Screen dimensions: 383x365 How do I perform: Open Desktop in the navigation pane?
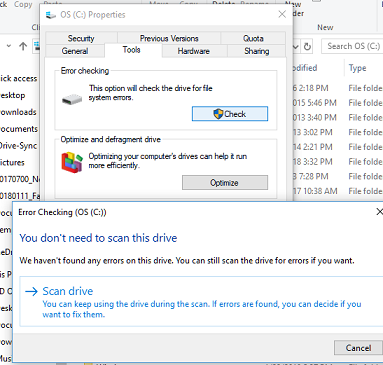tap(13, 95)
